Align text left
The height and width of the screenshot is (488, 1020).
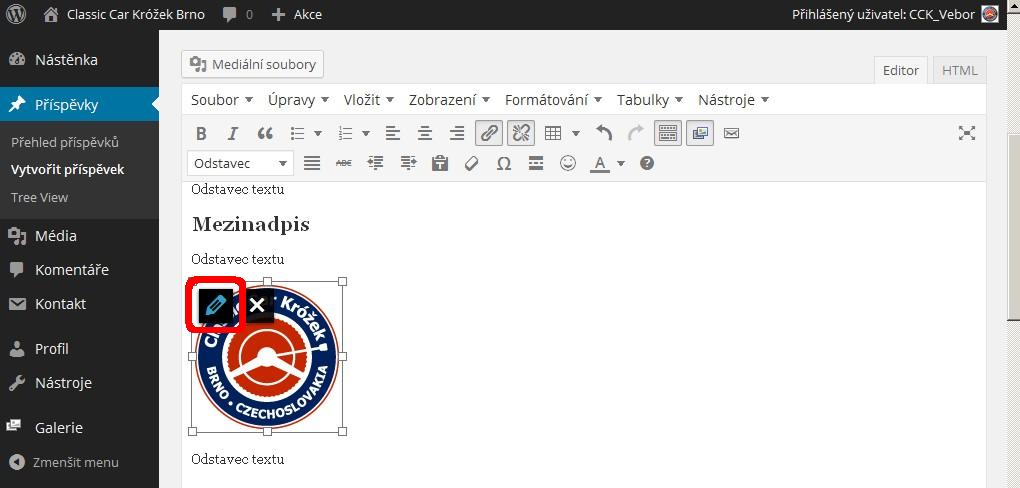392,133
